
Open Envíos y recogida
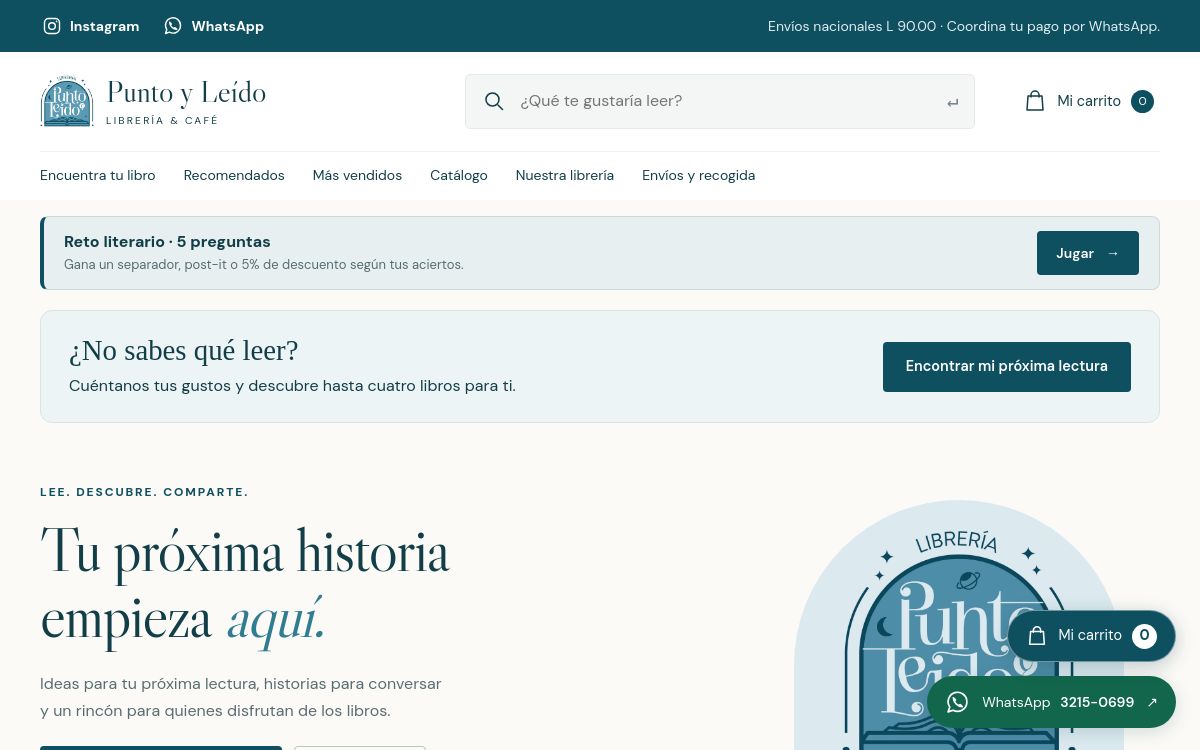pyautogui.click(x=699, y=175)
